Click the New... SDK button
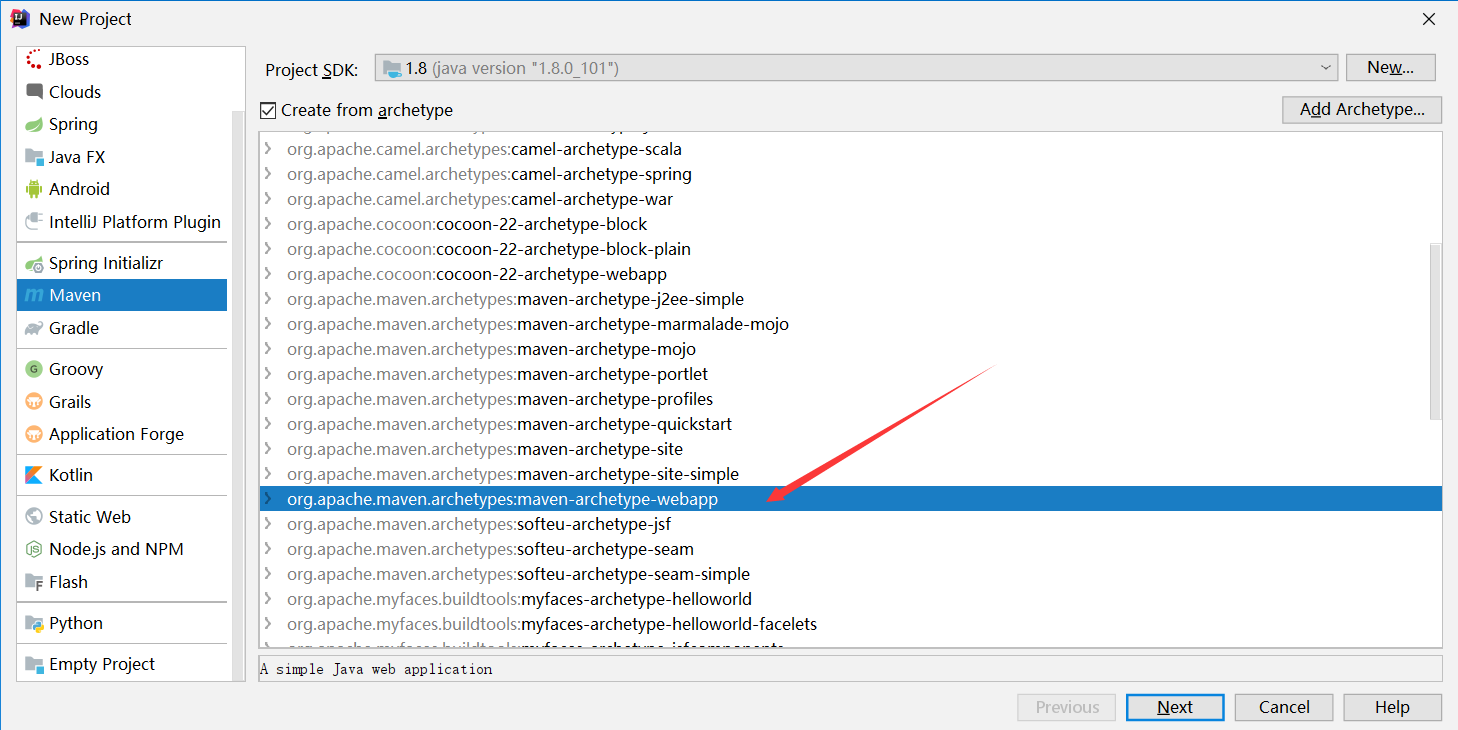 point(1391,67)
